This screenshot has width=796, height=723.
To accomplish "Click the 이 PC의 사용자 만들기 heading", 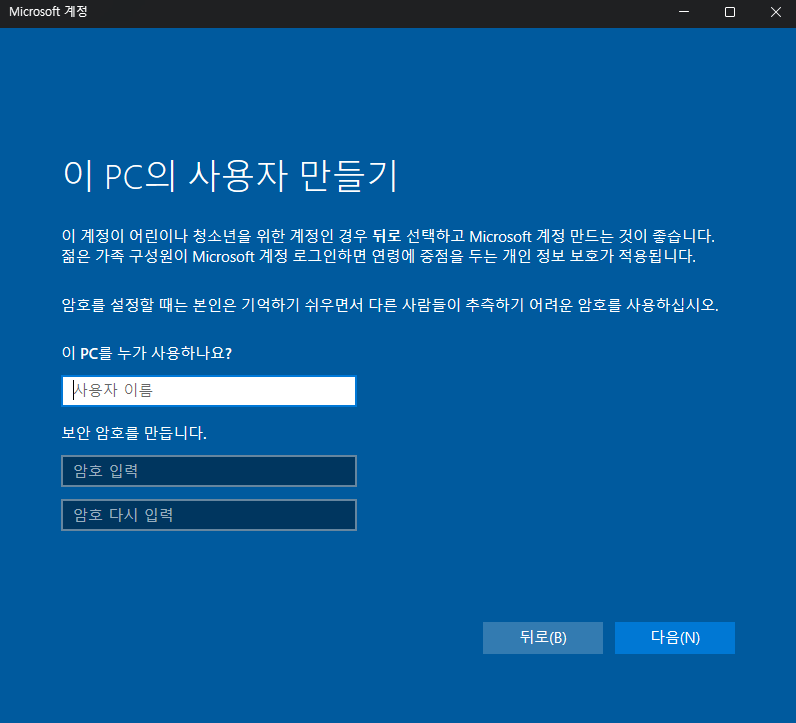I will tap(230, 175).
